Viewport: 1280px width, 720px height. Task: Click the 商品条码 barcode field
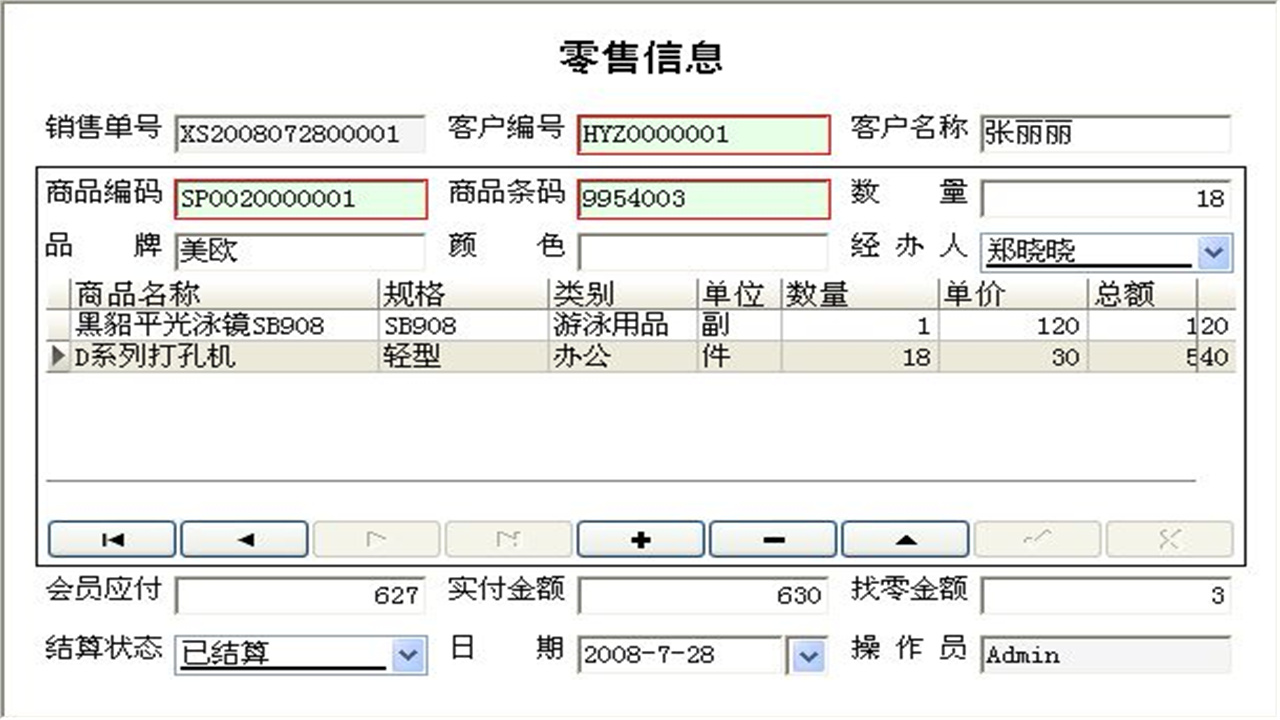pos(703,199)
